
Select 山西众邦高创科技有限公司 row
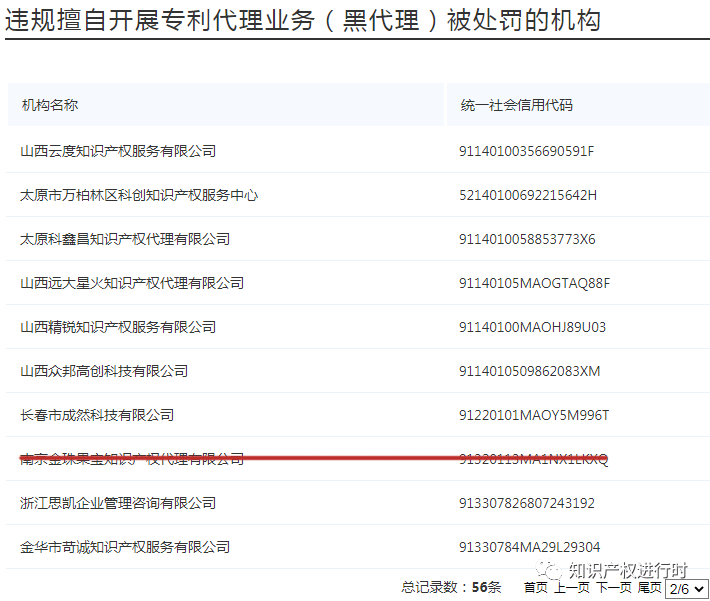click(104, 371)
